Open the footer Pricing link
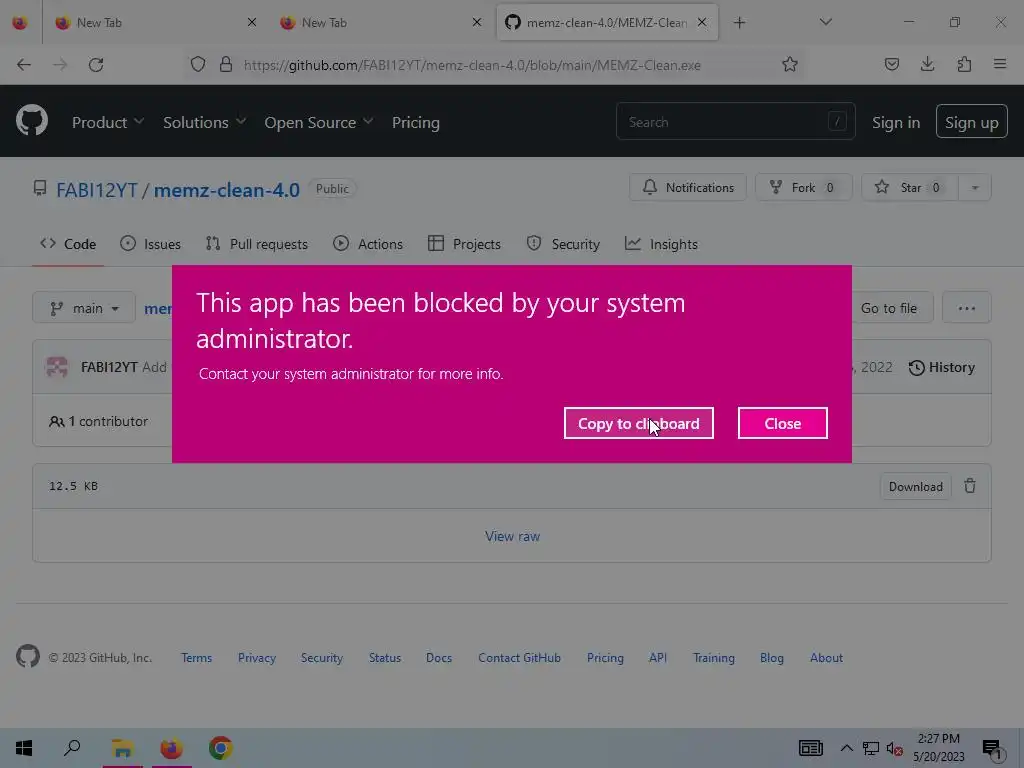This screenshot has width=1024, height=768. pyautogui.click(x=605, y=658)
